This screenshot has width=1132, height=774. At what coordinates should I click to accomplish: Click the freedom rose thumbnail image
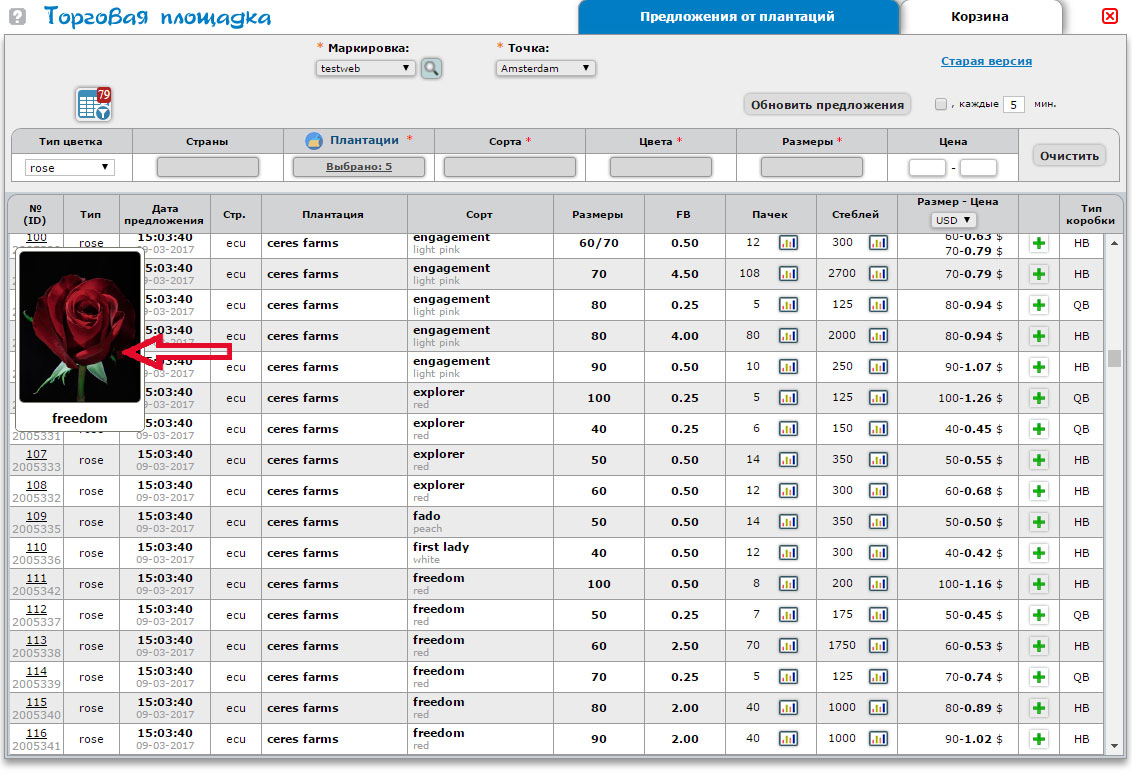[80, 327]
